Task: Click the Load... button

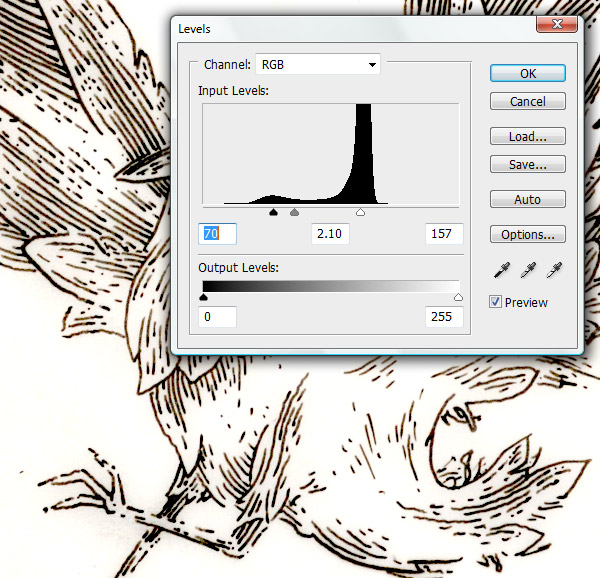Action: click(528, 136)
